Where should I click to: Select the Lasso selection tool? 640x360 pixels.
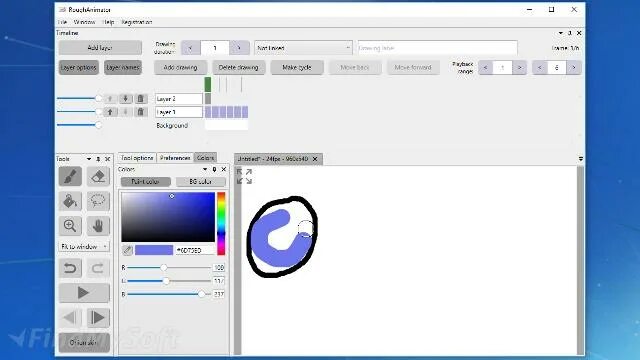pyautogui.click(x=98, y=201)
